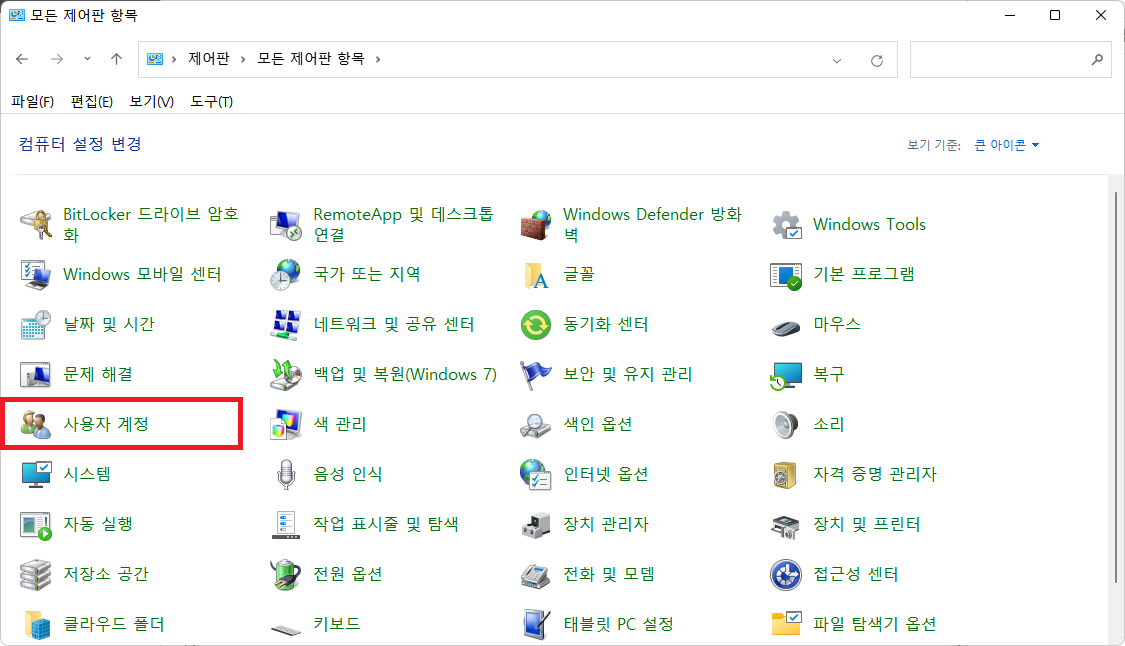The height and width of the screenshot is (646, 1125).
Task: Click the 사용자 계정 people icon
Action: (35, 424)
